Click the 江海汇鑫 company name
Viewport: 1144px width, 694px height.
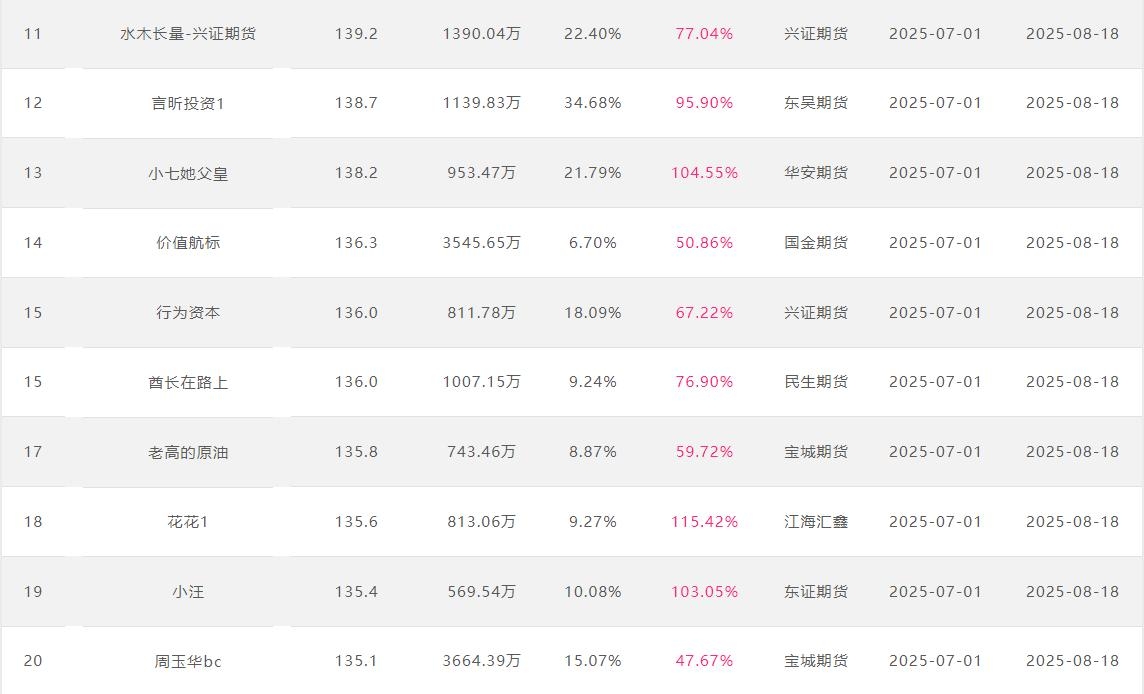(816, 522)
